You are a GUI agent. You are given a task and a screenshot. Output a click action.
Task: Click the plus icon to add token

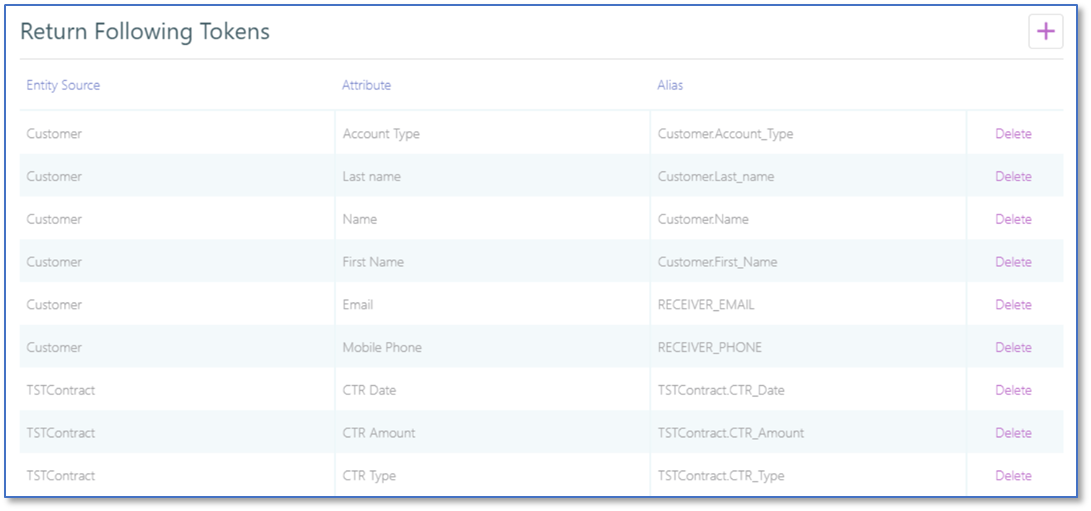click(1045, 32)
